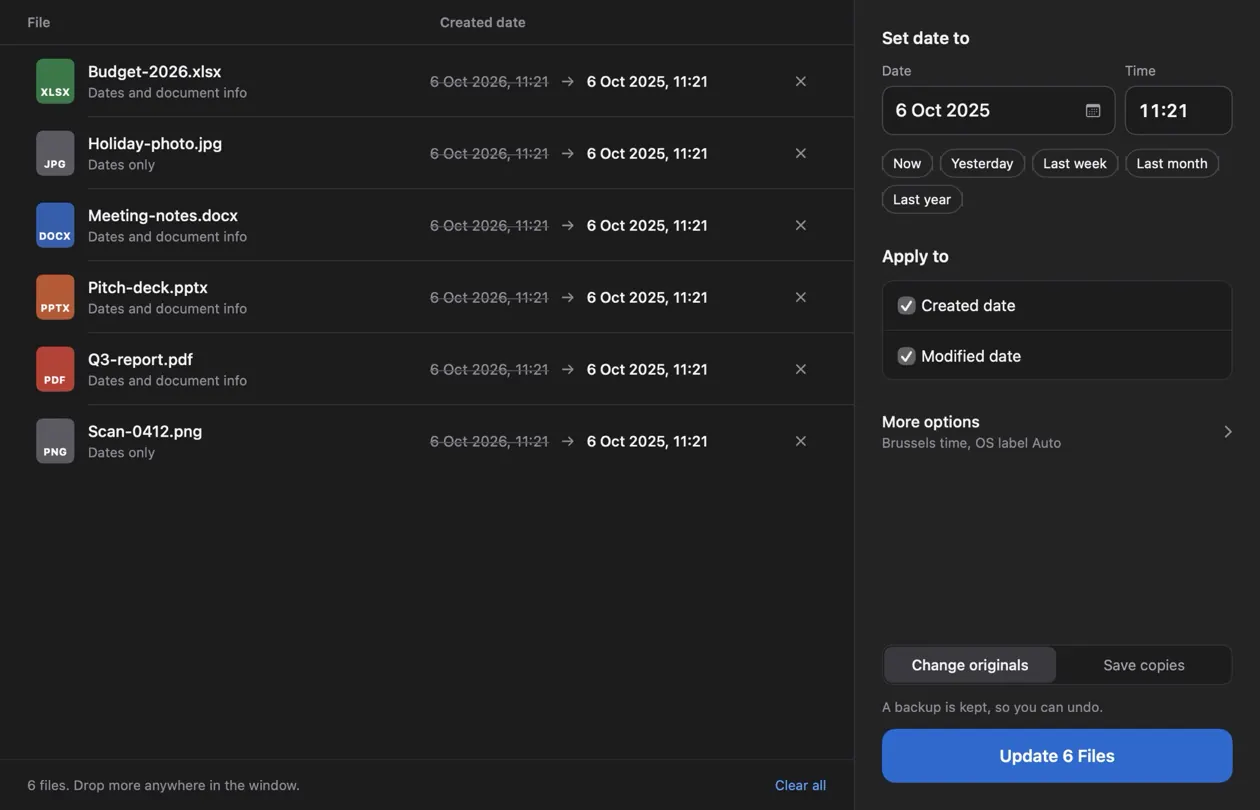Remove Meeting-notes.docx from the list
The image size is (1260, 810).
[x=800, y=225]
